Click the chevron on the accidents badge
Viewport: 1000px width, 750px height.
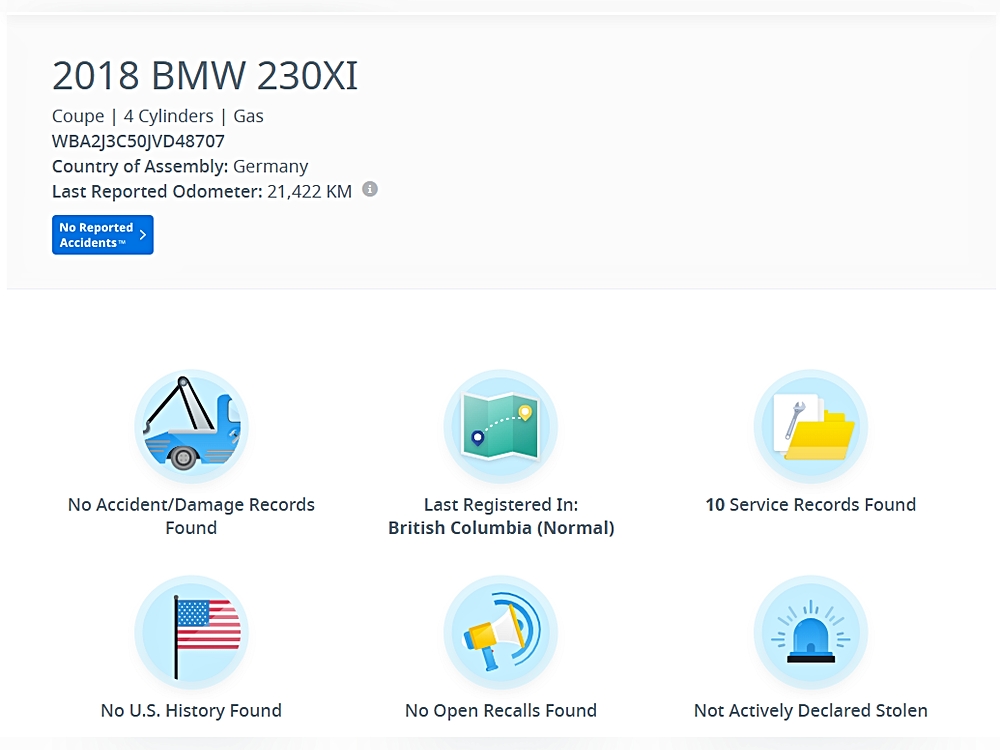(x=143, y=235)
